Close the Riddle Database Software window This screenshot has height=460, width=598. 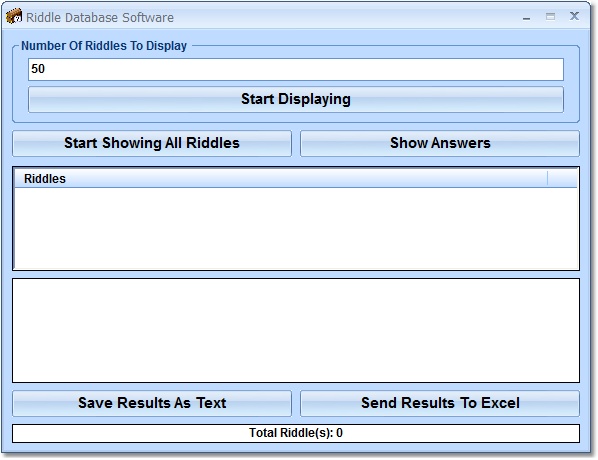coord(574,16)
